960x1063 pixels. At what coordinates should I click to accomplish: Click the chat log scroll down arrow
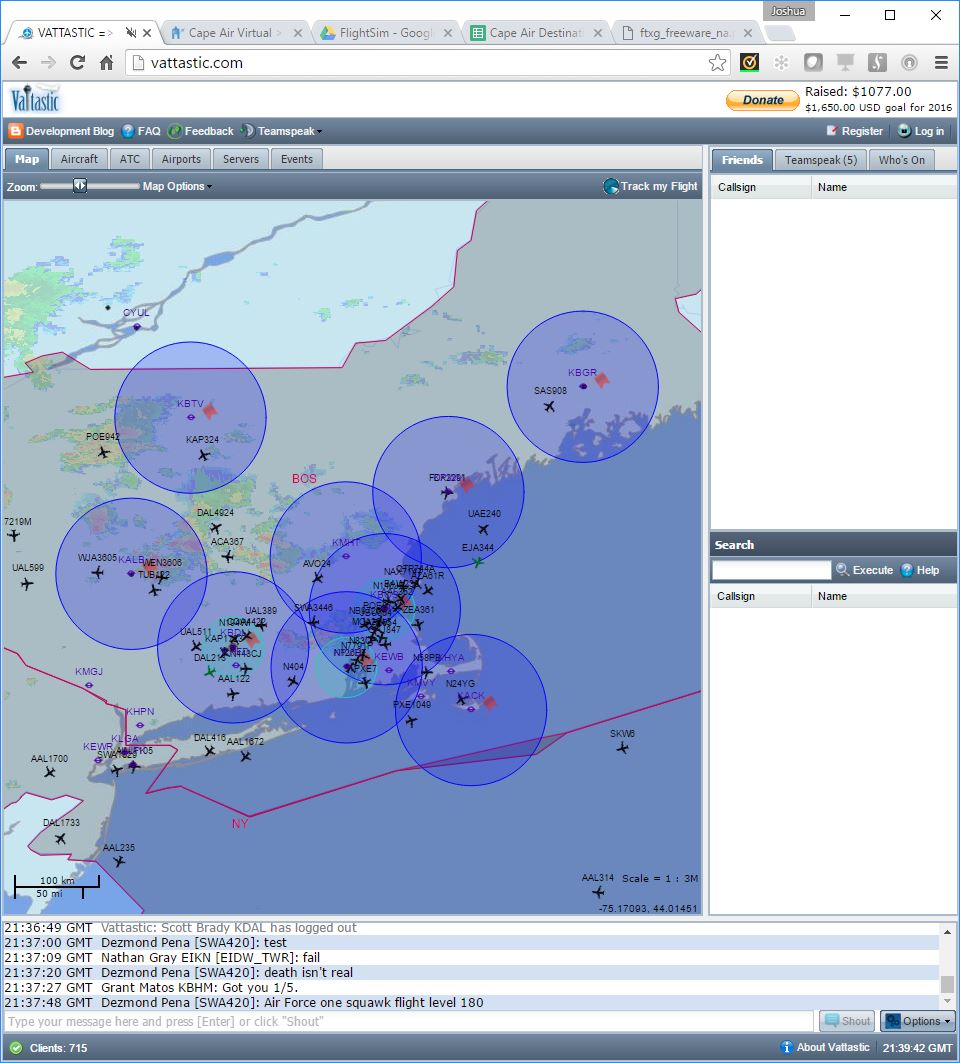[947, 1001]
